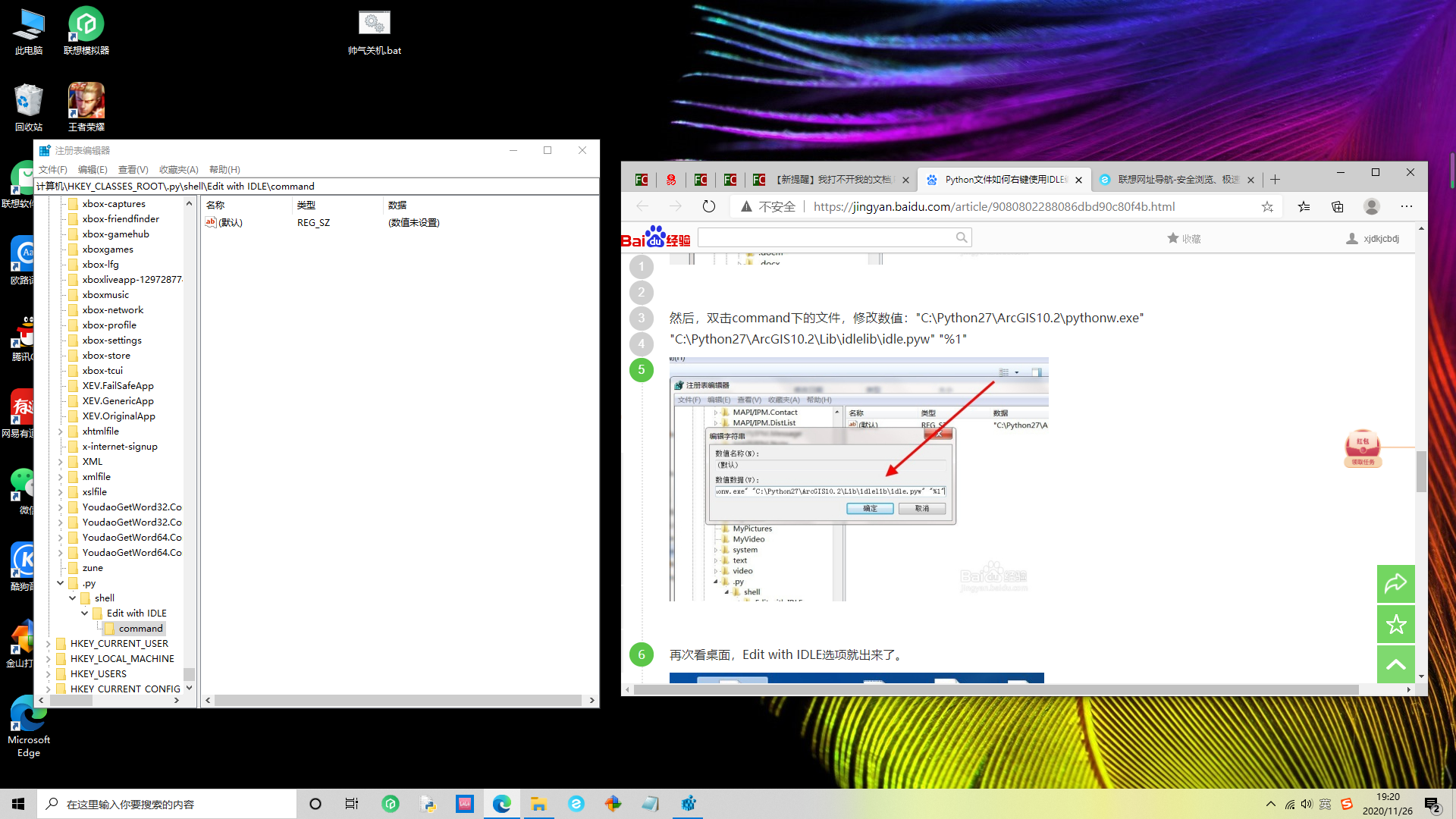Click the browser back arrow

[642, 206]
